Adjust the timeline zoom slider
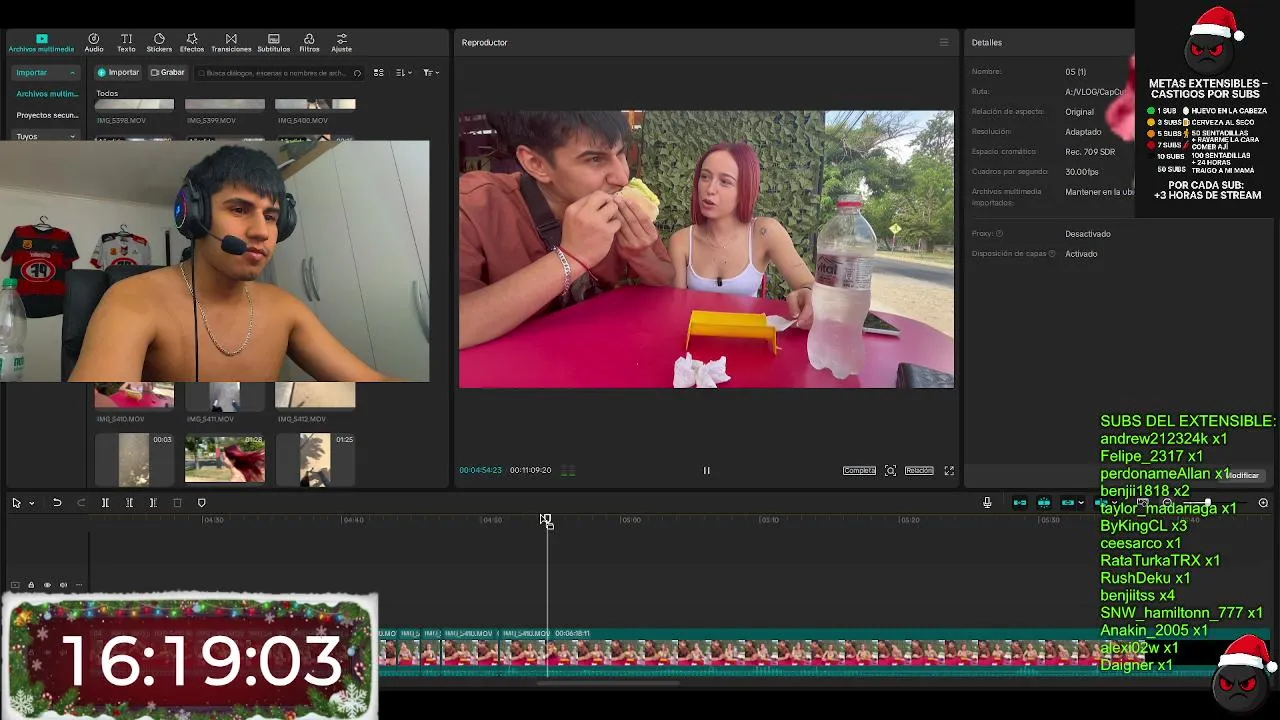Image resolution: width=1280 pixels, height=720 pixels. [1207, 503]
